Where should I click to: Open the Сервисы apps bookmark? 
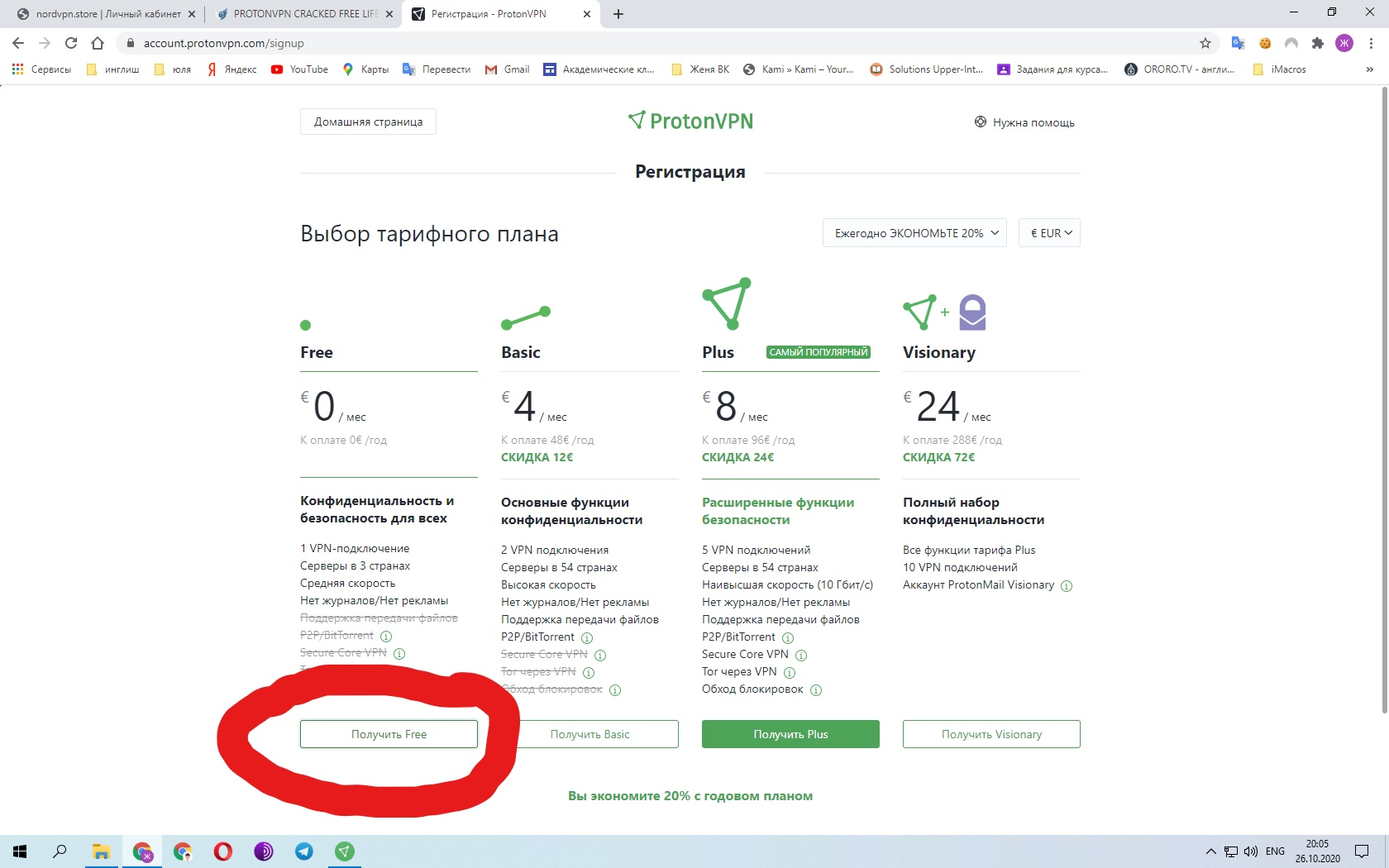[41, 69]
